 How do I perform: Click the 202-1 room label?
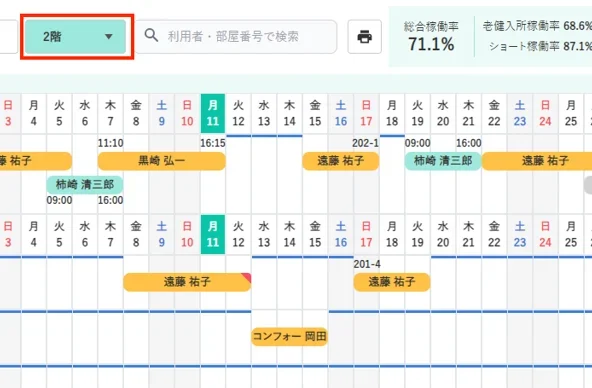tap(365, 143)
